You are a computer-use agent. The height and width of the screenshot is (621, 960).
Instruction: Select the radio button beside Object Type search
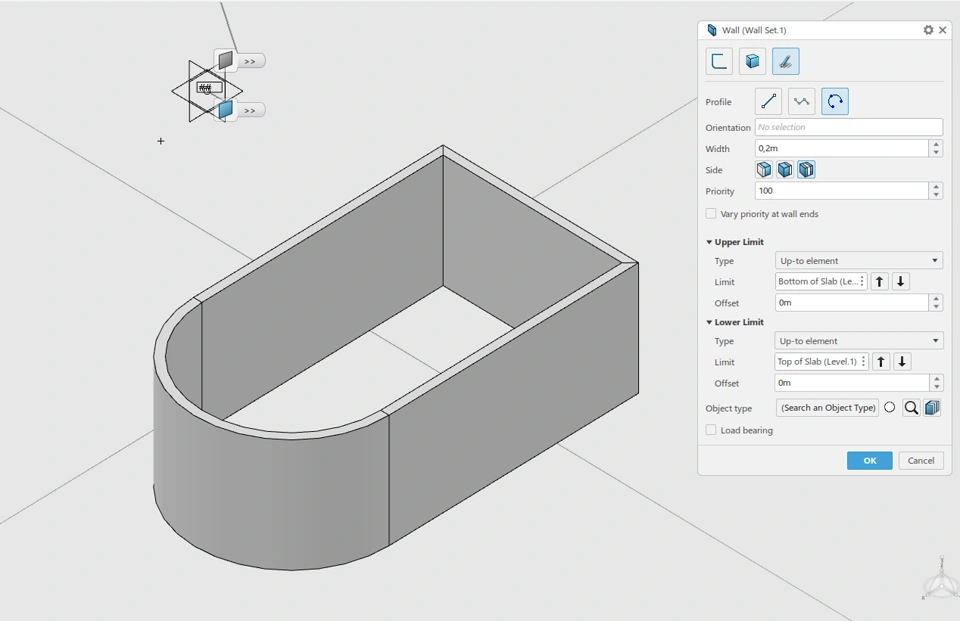coord(890,407)
